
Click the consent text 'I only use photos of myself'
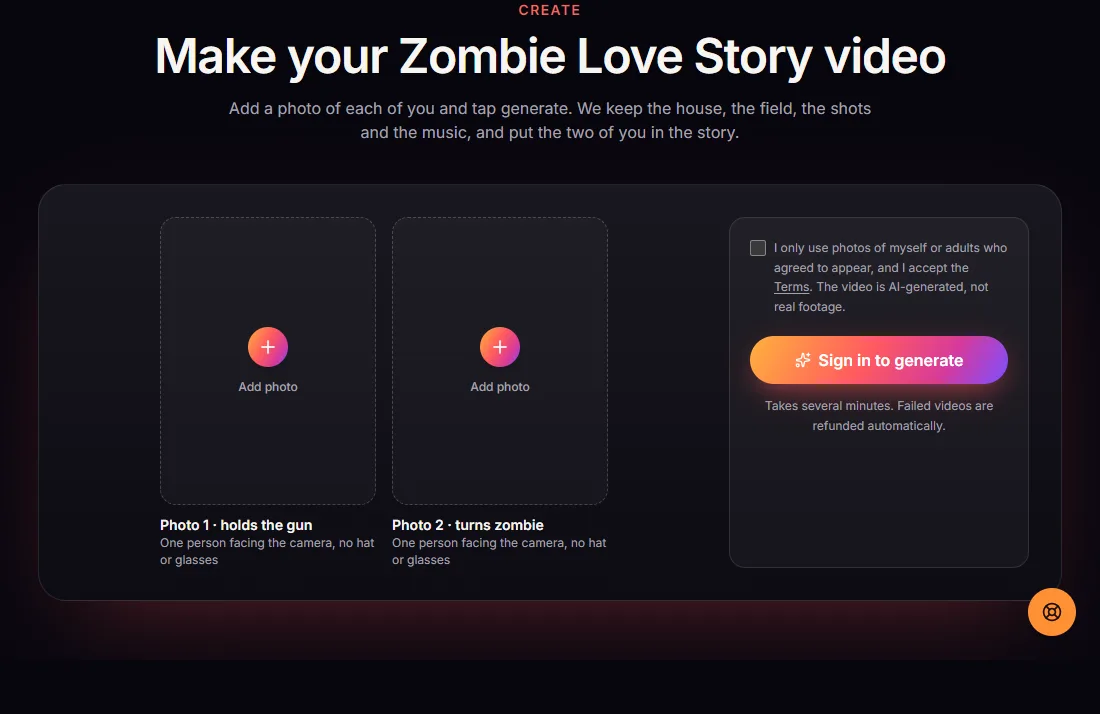point(890,277)
